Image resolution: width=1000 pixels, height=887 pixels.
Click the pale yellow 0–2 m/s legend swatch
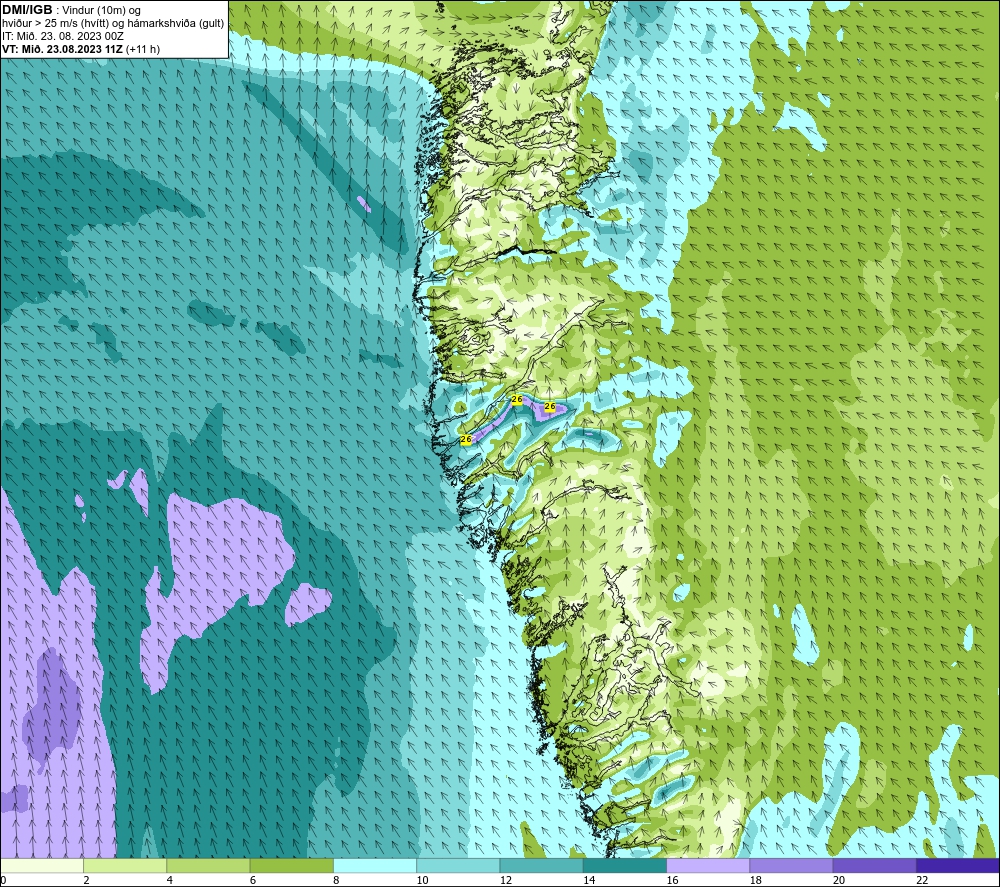(x=42, y=865)
